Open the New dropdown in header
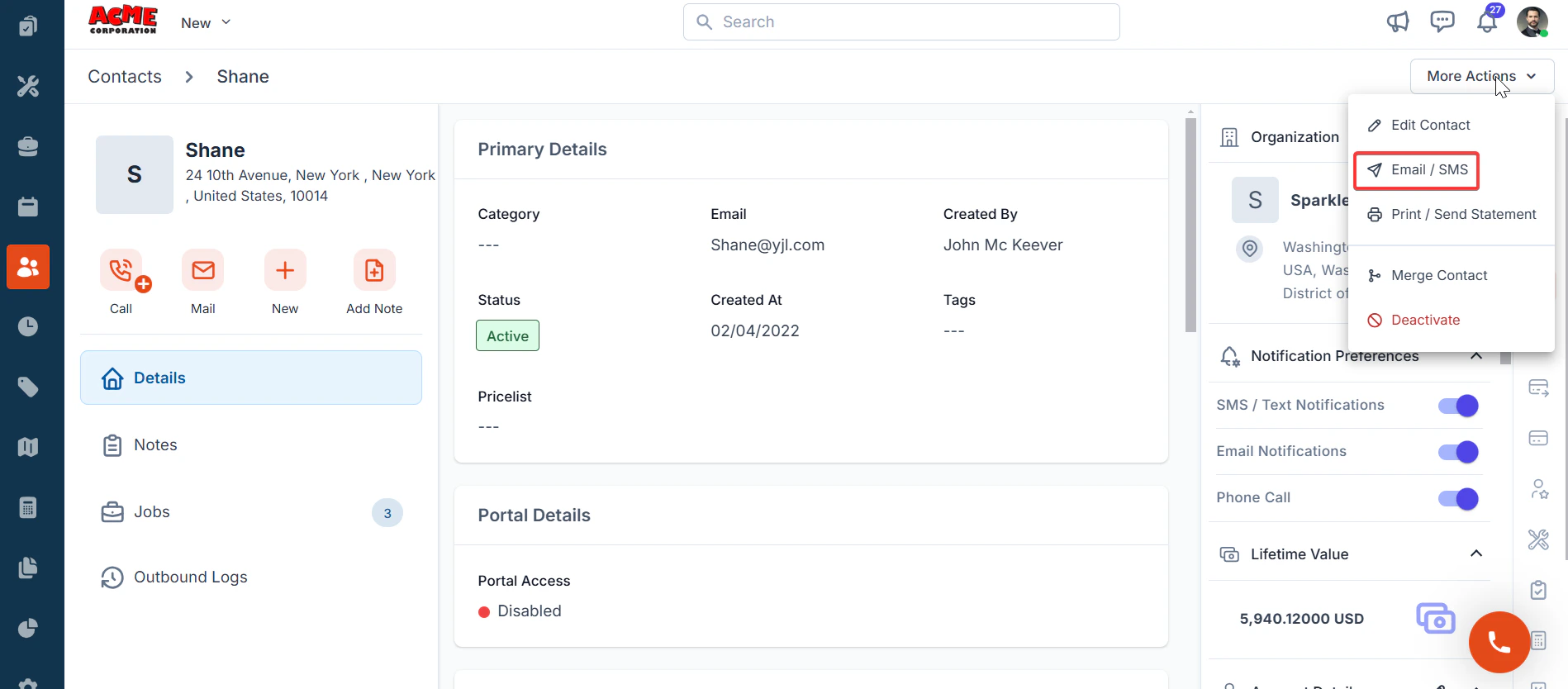 tap(206, 23)
